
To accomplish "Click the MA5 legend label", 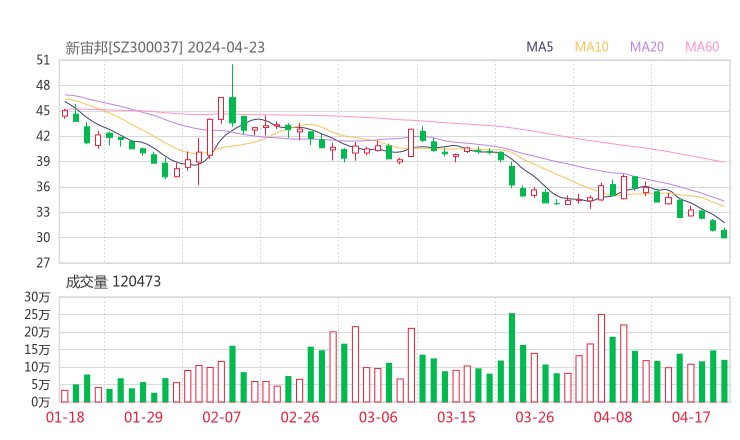I will click(539, 47).
